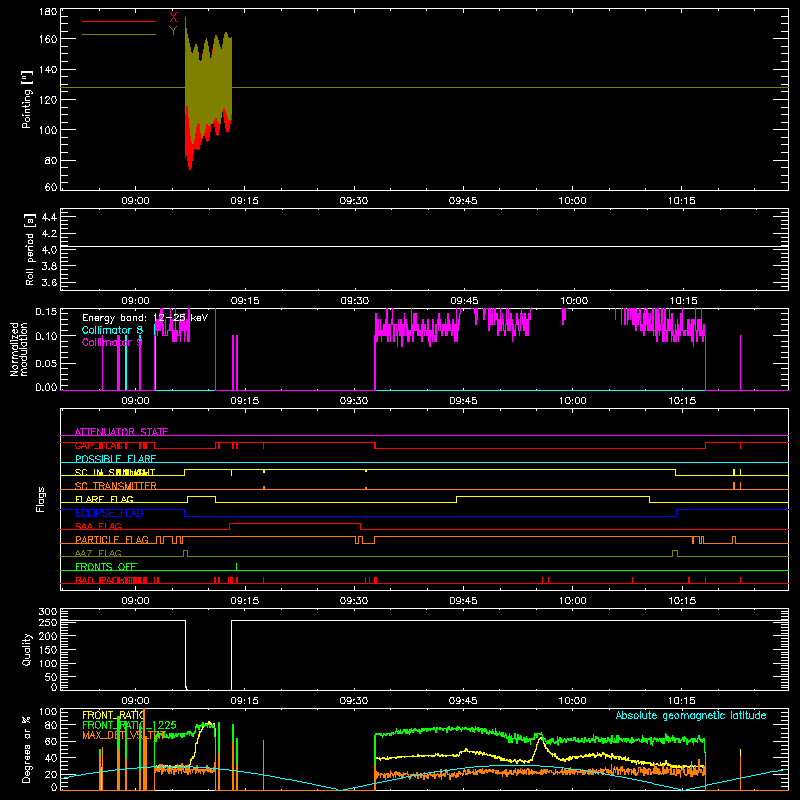Viewport: 800px width, 800px height.
Task: Click the 10:00 time label below modulation plot
Action: 573,401
